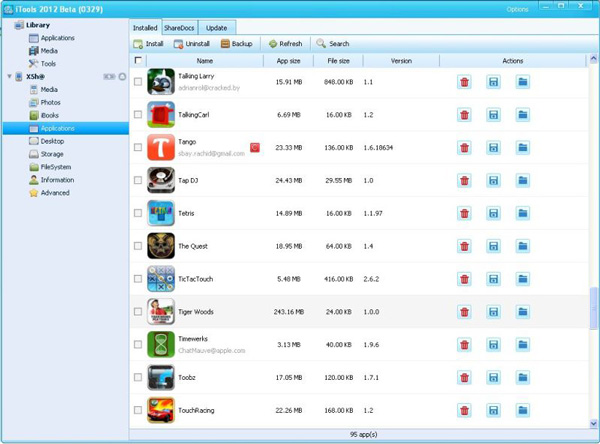600x444 pixels.
Task: Click the Install button
Action: [x=148, y=44]
